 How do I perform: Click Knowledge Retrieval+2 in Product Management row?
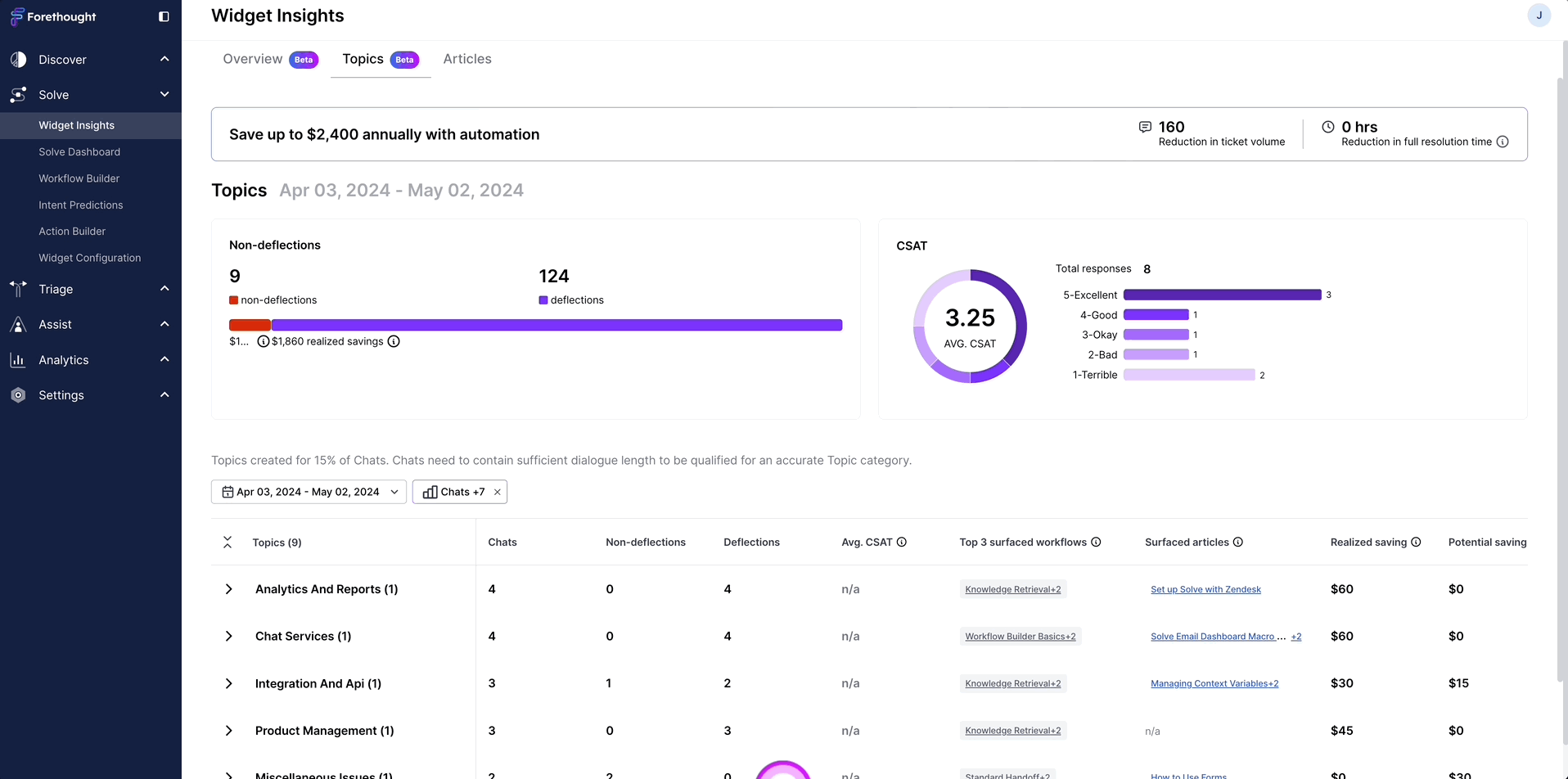tap(1012, 731)
